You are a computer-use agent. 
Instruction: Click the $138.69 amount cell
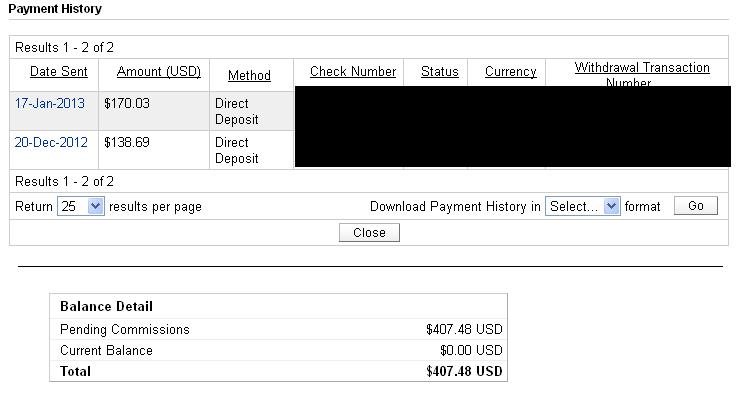(127, 142)
